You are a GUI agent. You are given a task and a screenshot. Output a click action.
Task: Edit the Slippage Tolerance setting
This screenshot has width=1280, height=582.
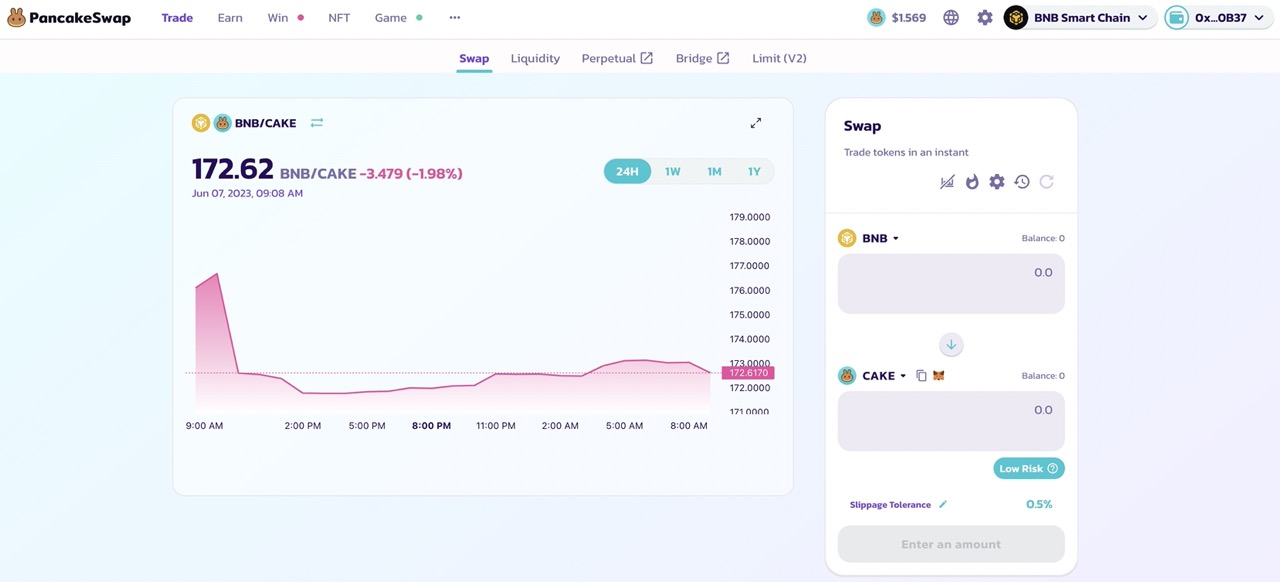(x=941, y=504)
